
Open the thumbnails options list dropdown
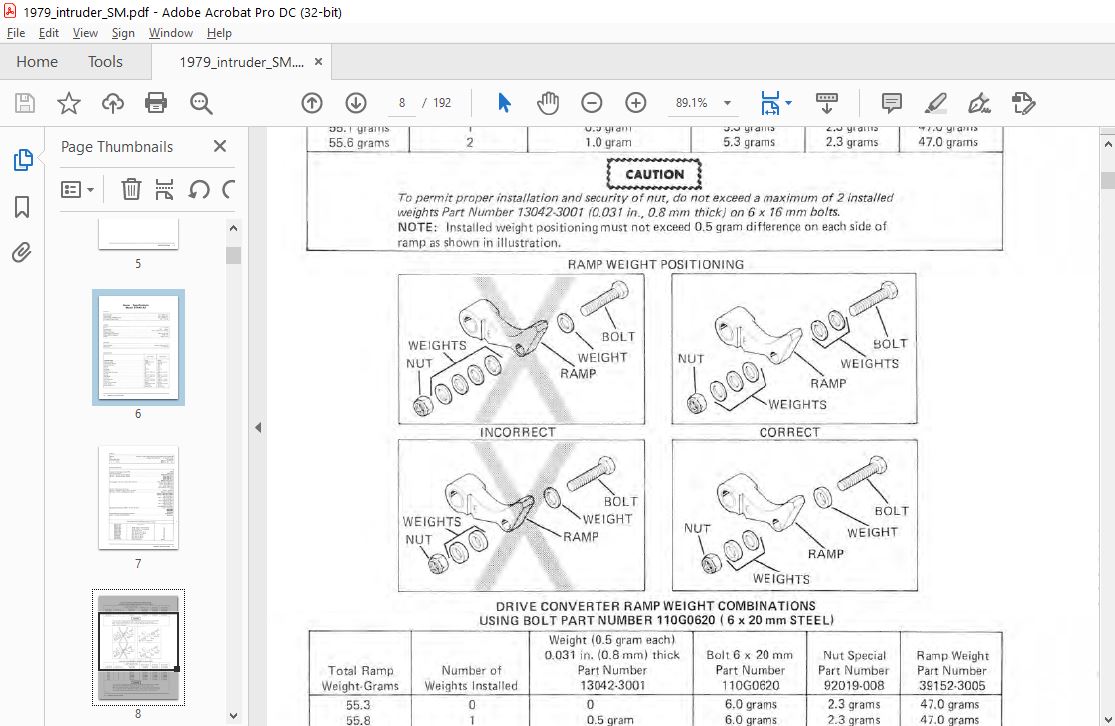tap(77, 189)
